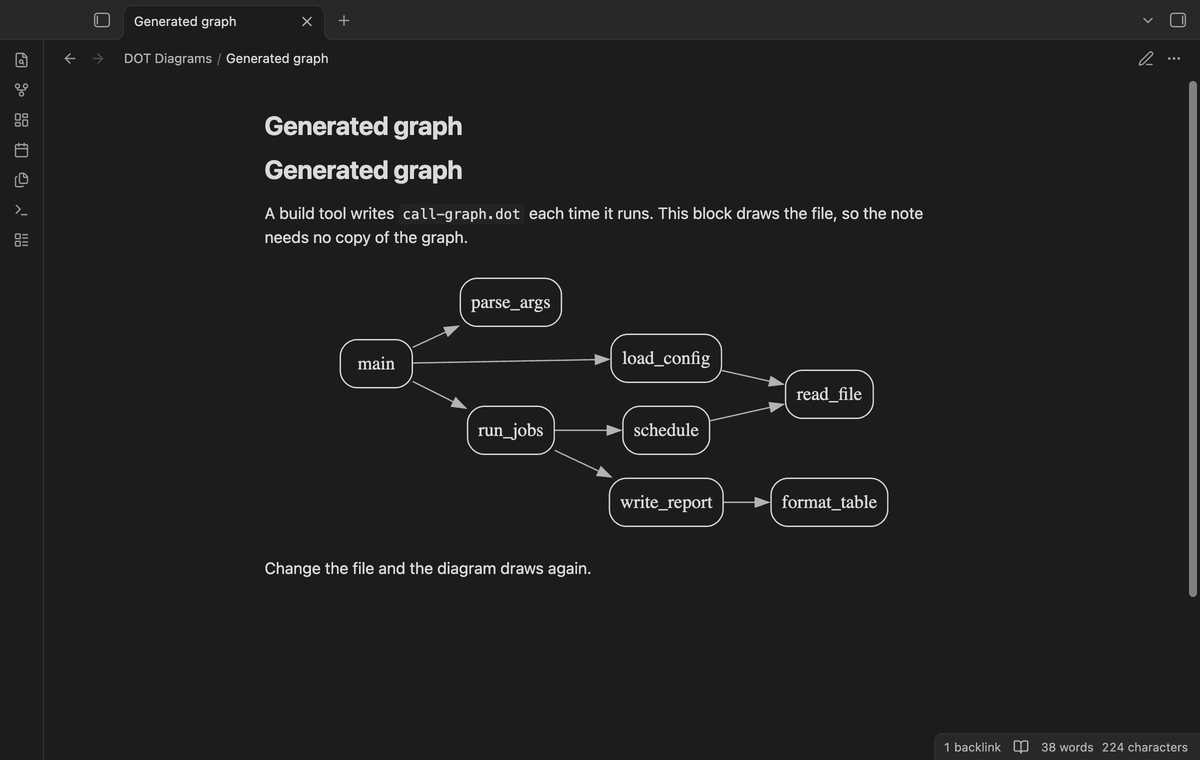Click the insert template icon in ribbon
This screenshot has height=760, width=1200.
(22, 180)
